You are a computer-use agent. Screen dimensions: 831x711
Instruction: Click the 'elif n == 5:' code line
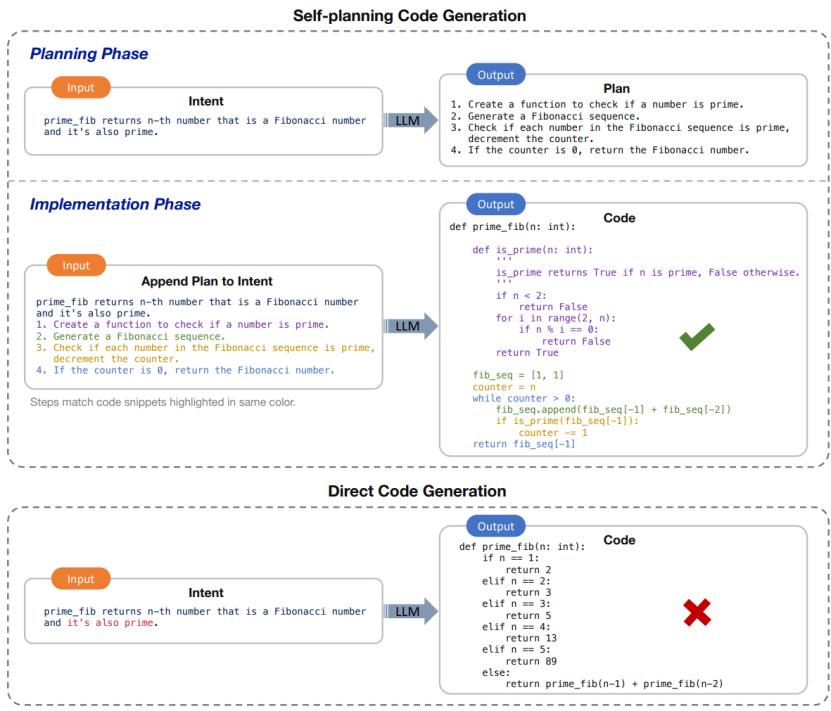point(516,650)
